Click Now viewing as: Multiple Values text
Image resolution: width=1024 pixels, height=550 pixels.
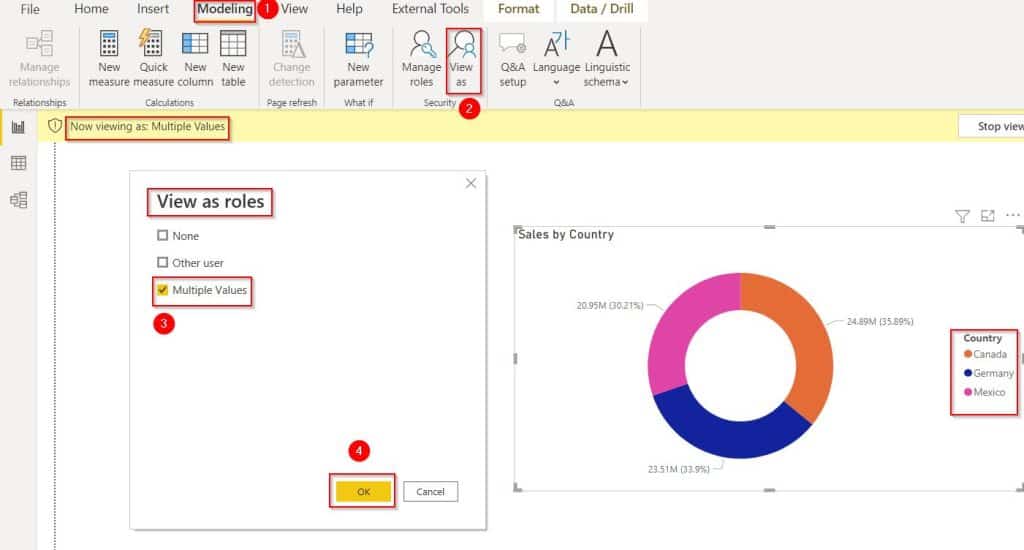click(148, 127)
